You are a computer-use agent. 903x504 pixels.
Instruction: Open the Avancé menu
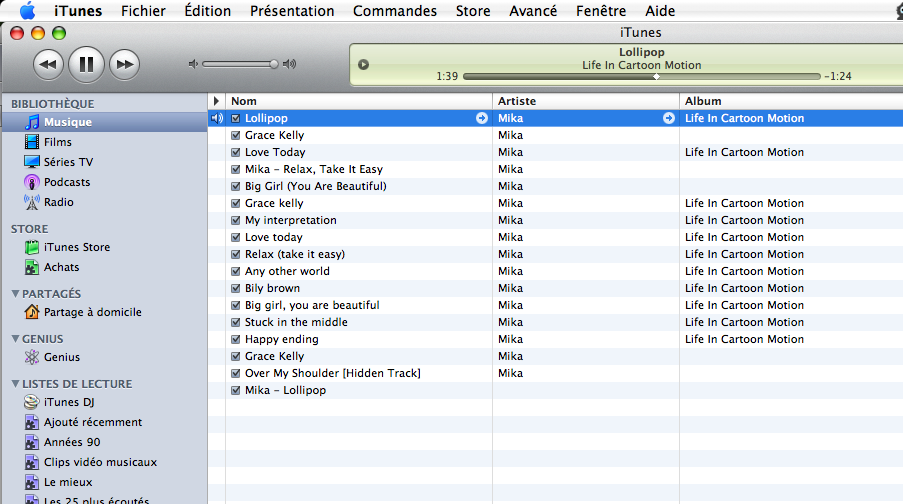pos(533,10)
